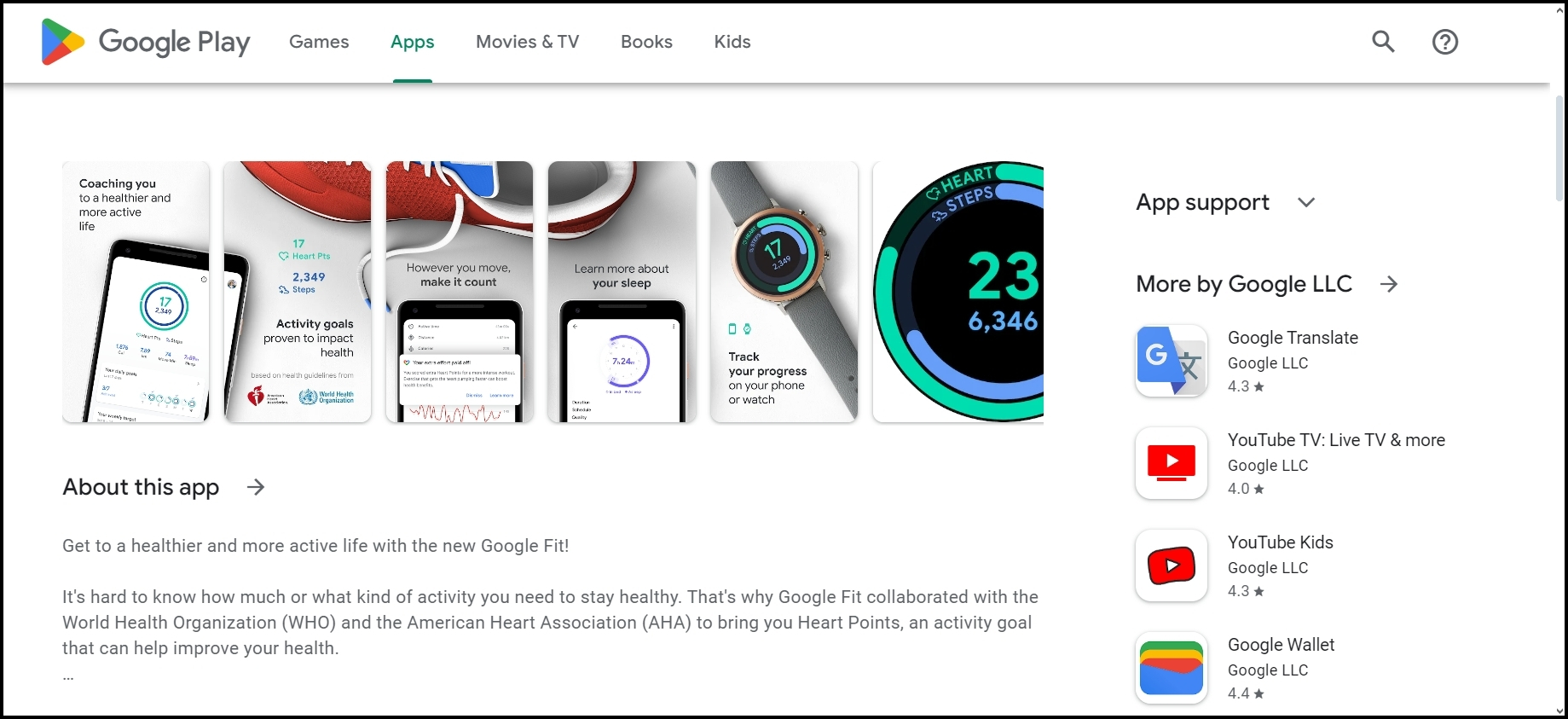The height and width of the screenshot is (719, 1568).
Task: Switch to the Games tab
Action: [x=319, y=42]
